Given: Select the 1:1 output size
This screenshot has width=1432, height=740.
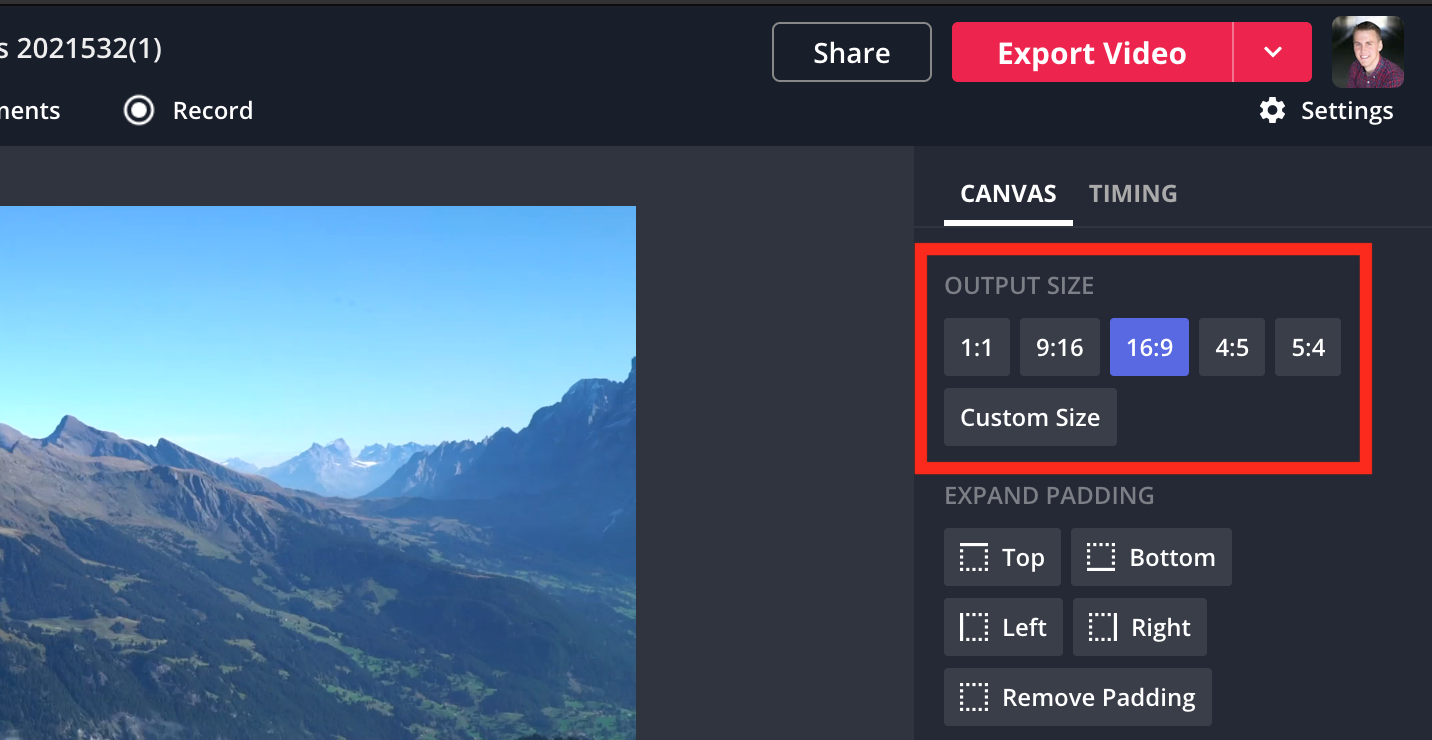Looking at the screenshot, I should coord(976,348).
